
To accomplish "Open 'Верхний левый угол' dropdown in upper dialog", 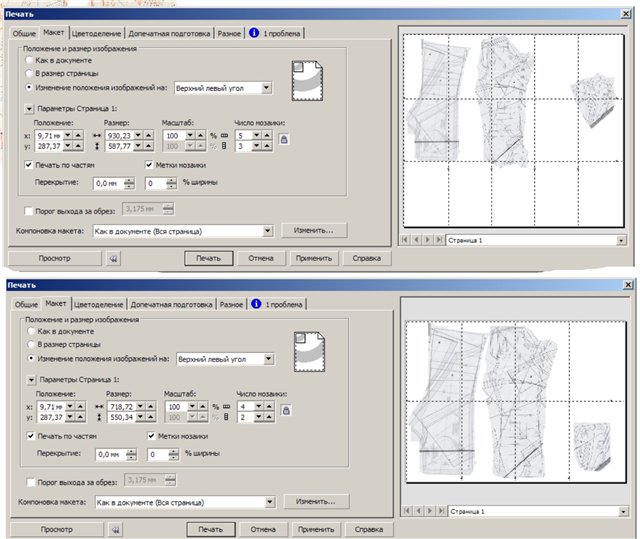I will [266, 87].
